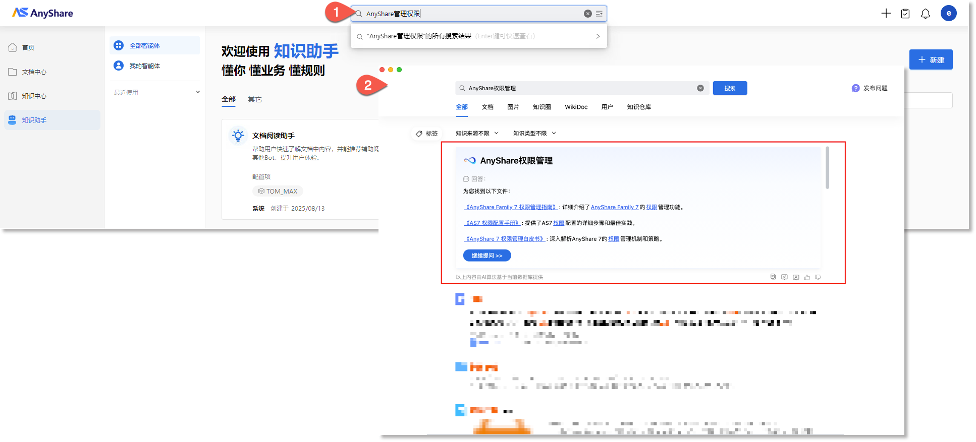The image size is (976, 442).
Task: Click the blue 搜索 button in search window
Action: [730, 88]
